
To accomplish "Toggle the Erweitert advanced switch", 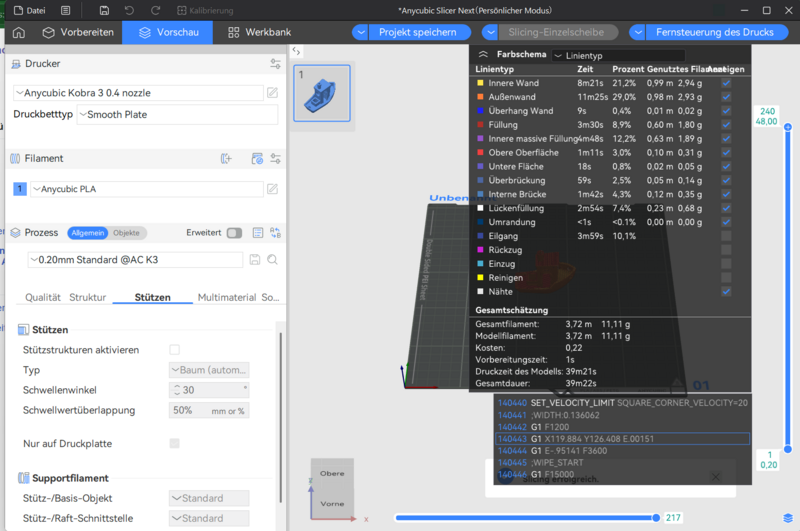I will coord(234,233).
